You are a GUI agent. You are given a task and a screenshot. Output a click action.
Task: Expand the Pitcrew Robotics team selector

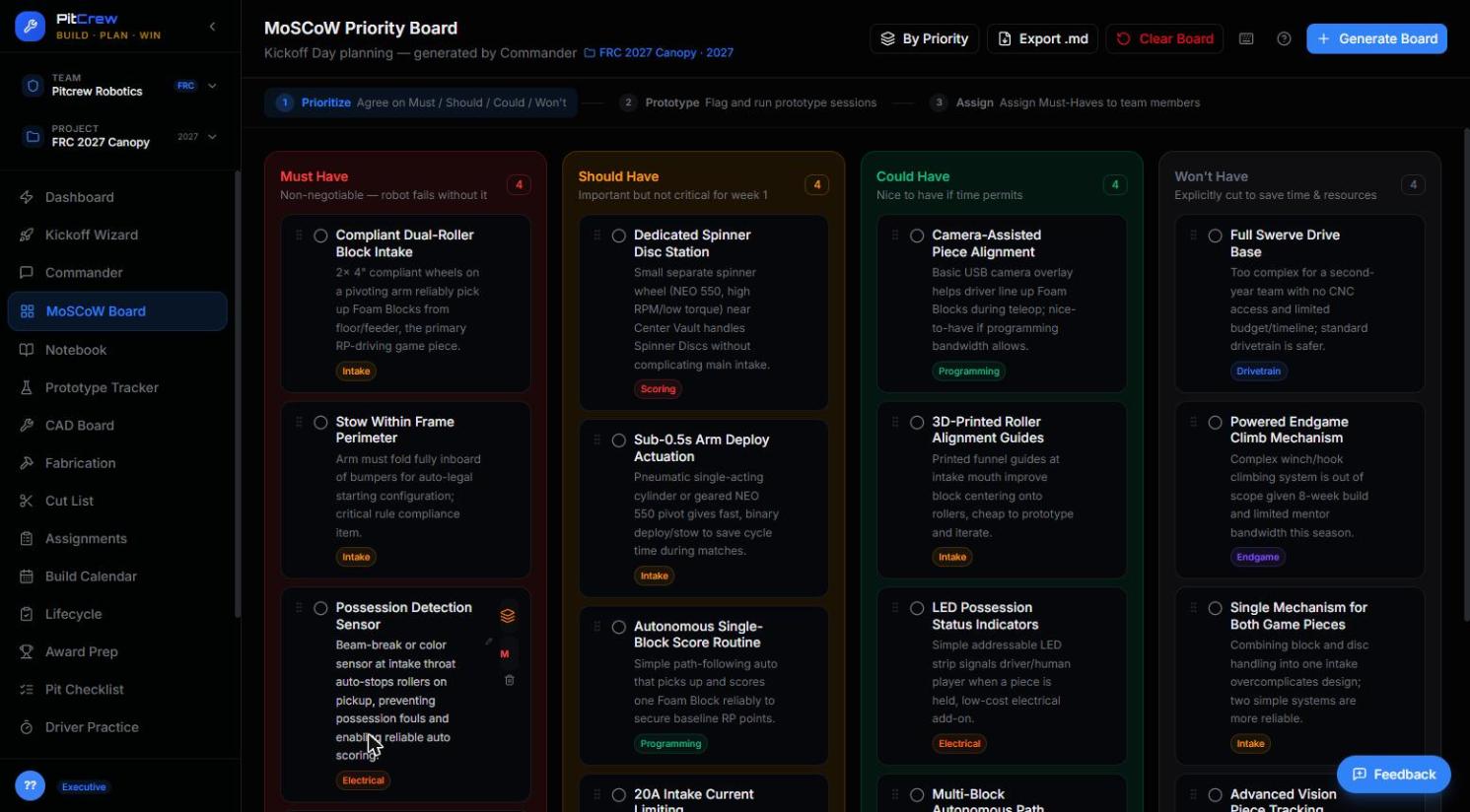(120, 85)
